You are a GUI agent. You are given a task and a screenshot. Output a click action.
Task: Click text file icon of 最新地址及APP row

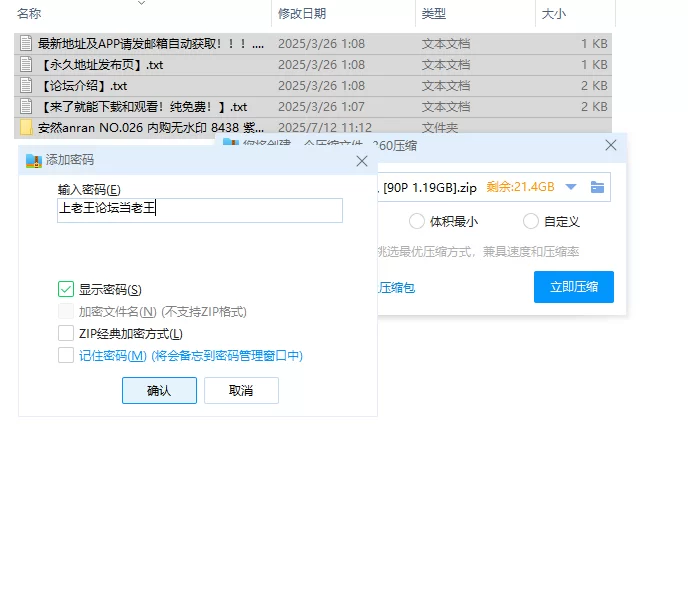coord(26,43)
